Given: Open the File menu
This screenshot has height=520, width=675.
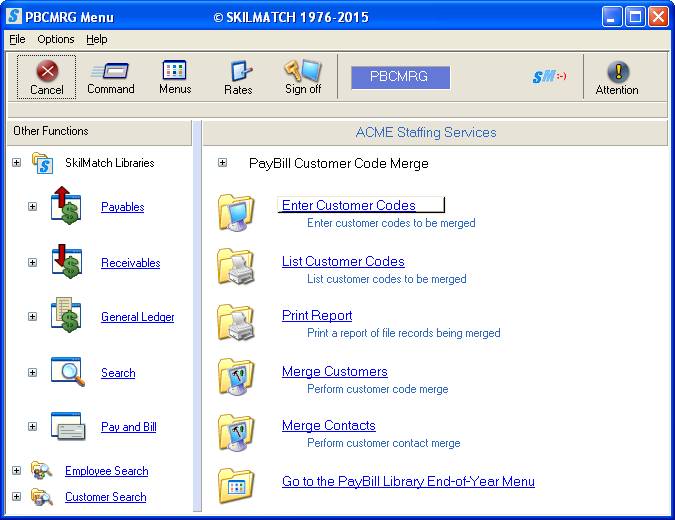Looking at the screenshot, I should tap(17, 39).
